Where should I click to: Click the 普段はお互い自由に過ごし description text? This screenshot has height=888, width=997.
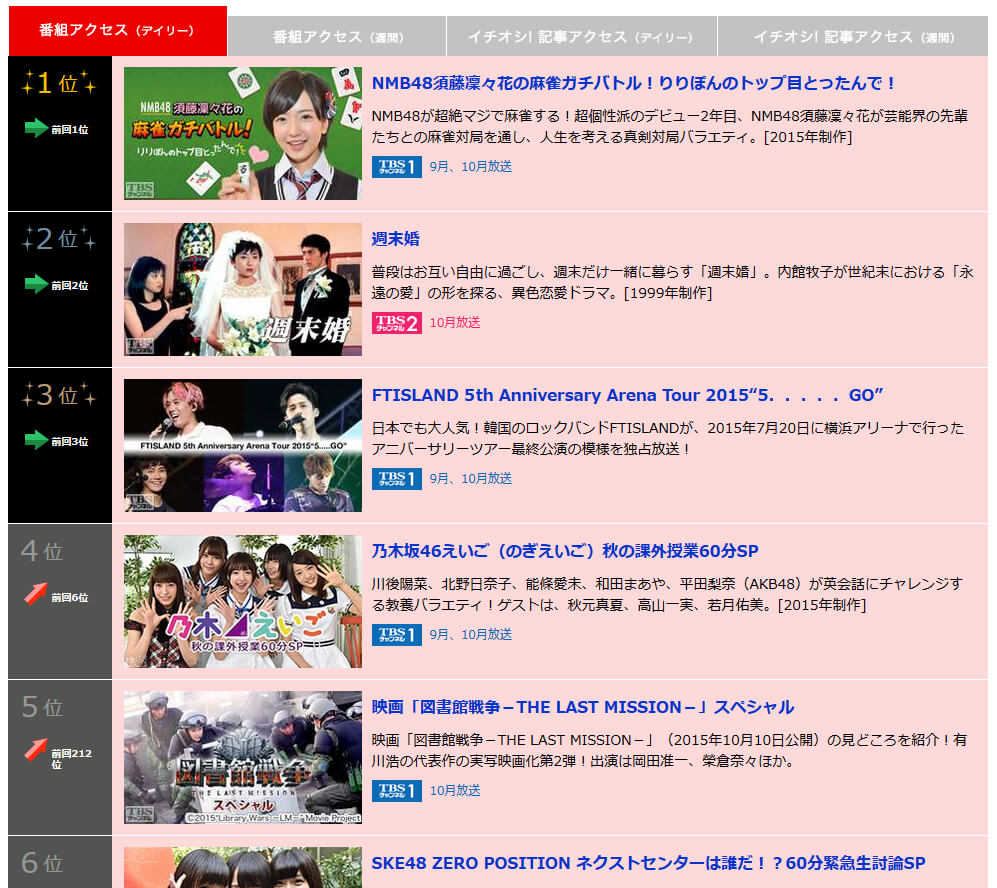(x=673, y=282)
